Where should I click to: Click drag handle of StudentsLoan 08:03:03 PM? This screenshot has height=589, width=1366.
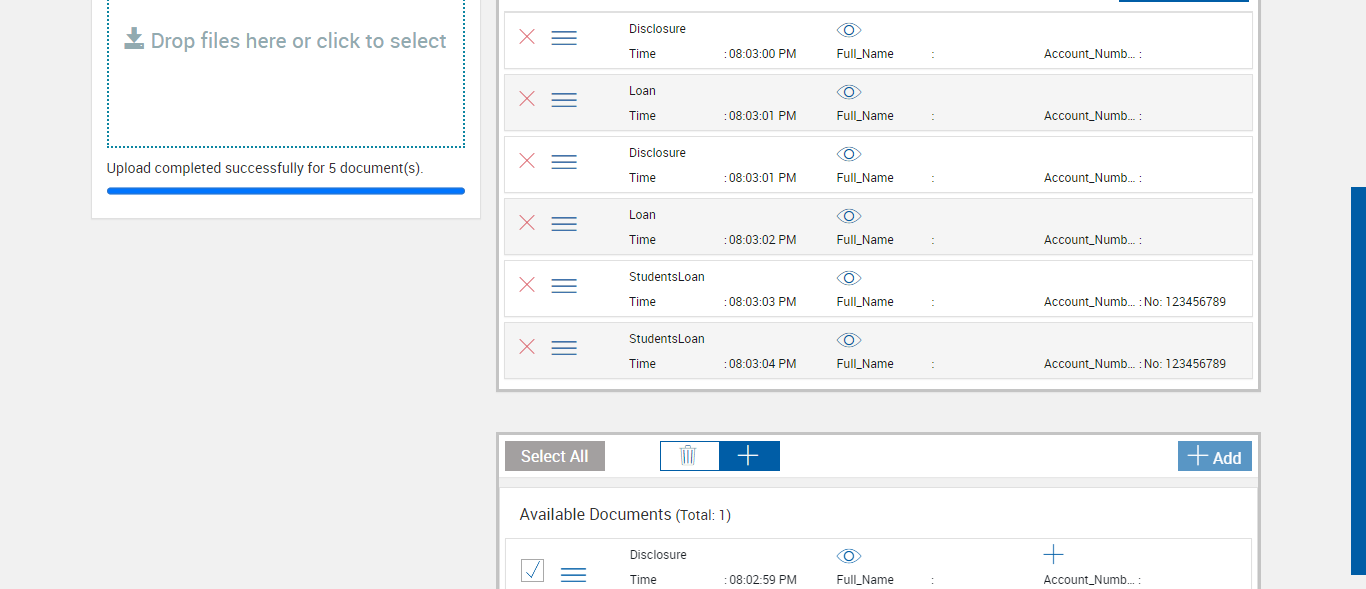tap(564, 286)
